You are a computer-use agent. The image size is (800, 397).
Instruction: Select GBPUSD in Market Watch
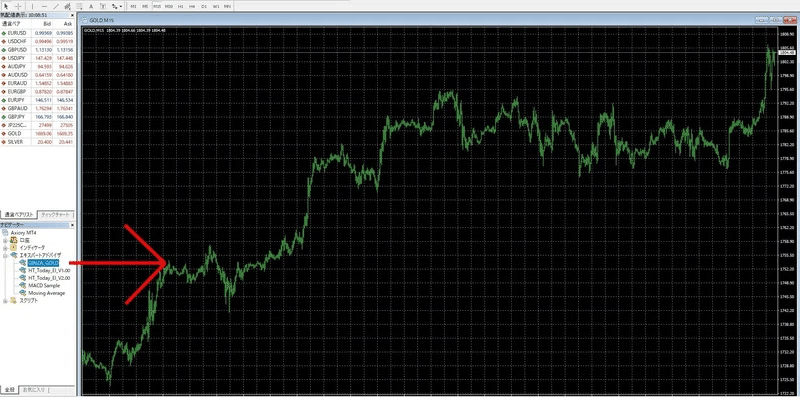(x=37, y=50)
